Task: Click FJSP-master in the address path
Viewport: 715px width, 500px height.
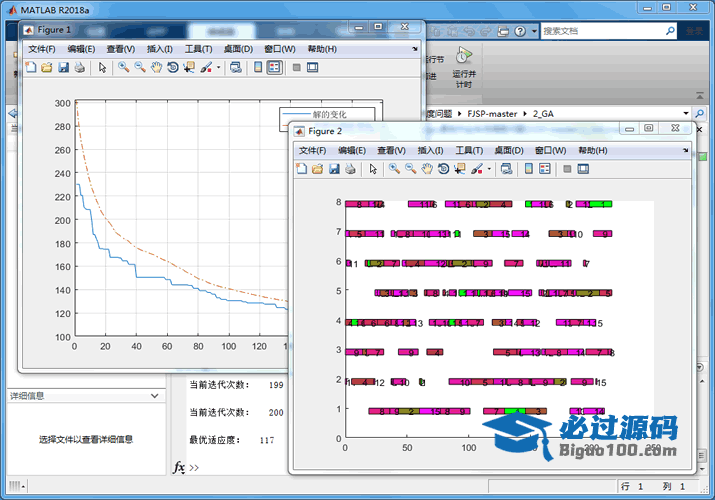Action: coord(492,114)
